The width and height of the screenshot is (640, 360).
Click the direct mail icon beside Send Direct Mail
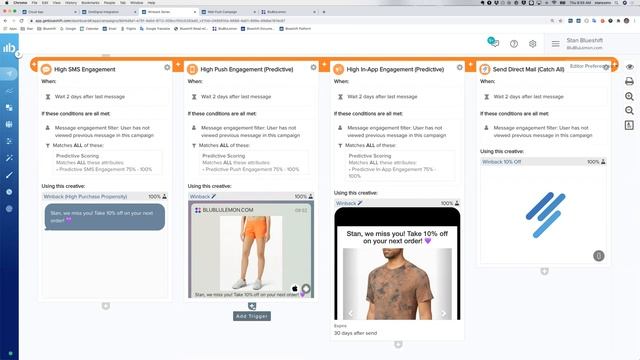pos(484,69)
